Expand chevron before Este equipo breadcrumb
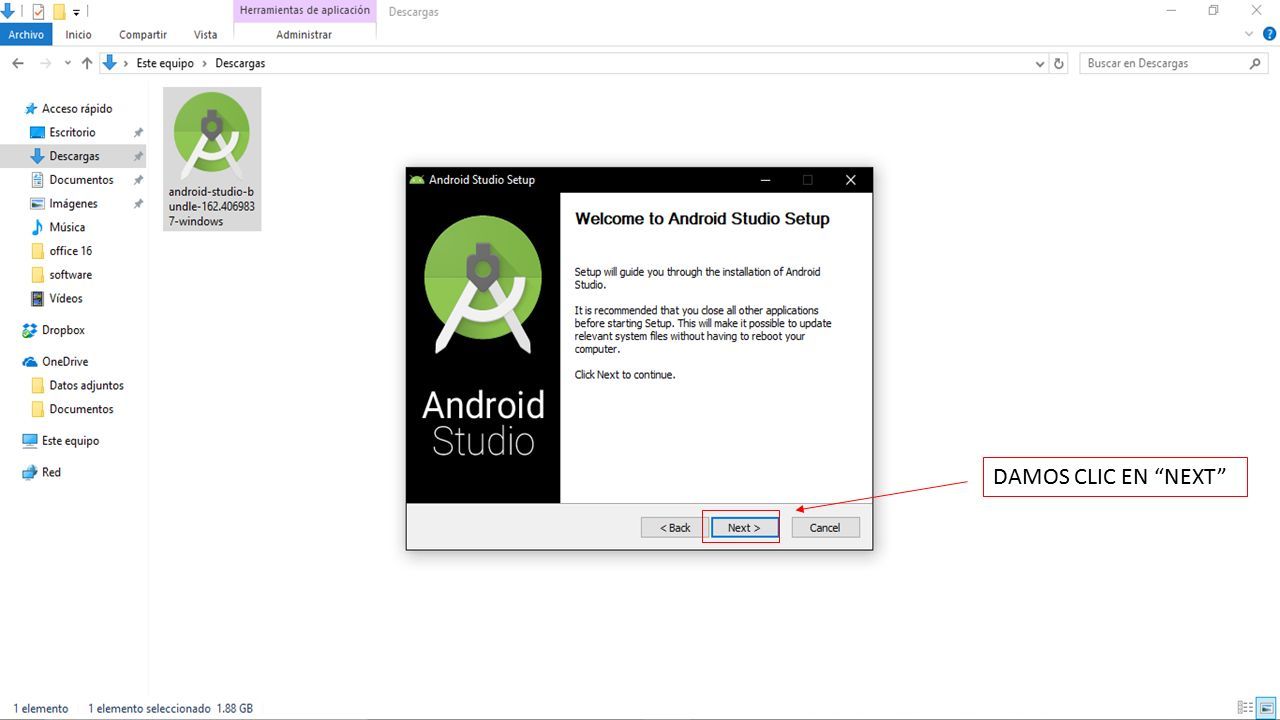Image resolution: width=1280 pixels, height=720 pixels. click(x=126, y=63)
